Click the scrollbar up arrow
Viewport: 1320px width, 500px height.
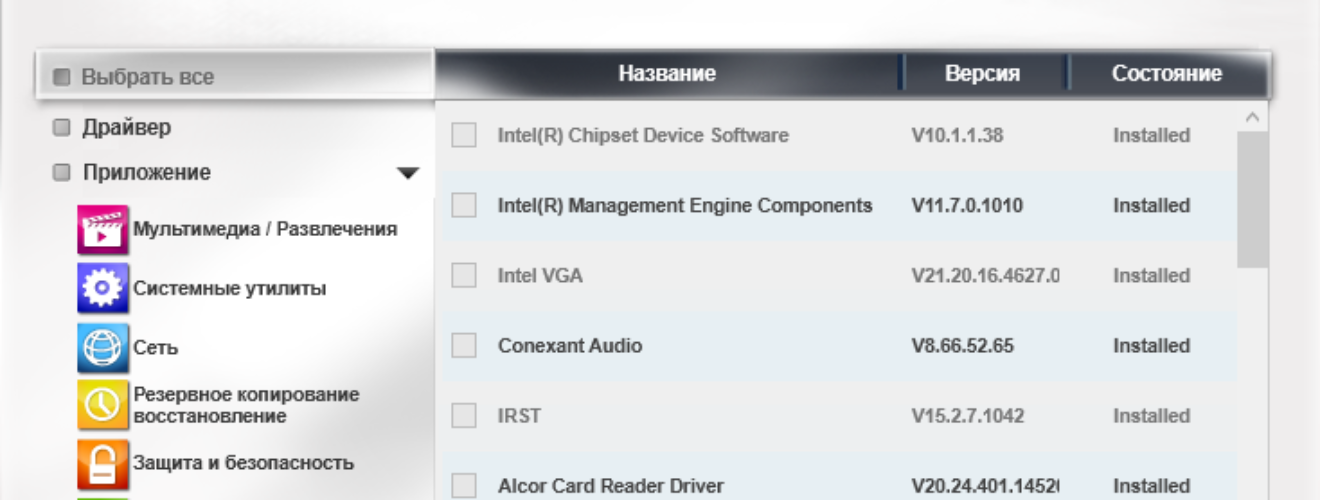click(x=1252, y=118)
